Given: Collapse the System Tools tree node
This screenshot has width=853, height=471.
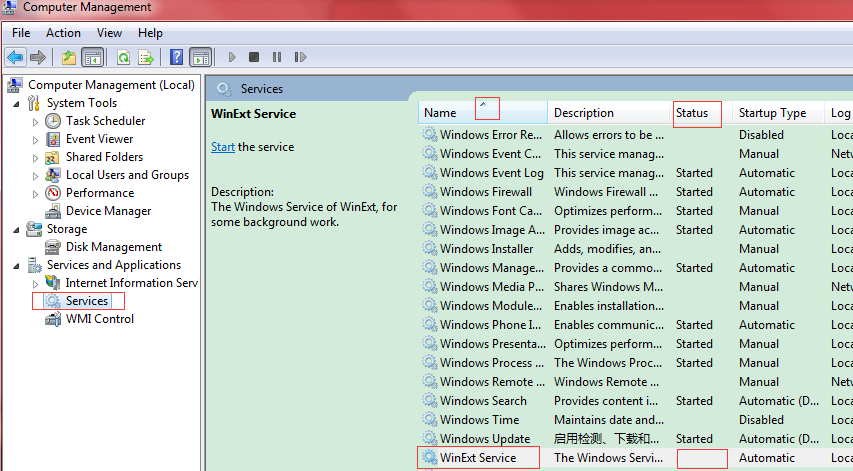Looking at the screenshot, I should pyautogui.click(x=16, y=103).
